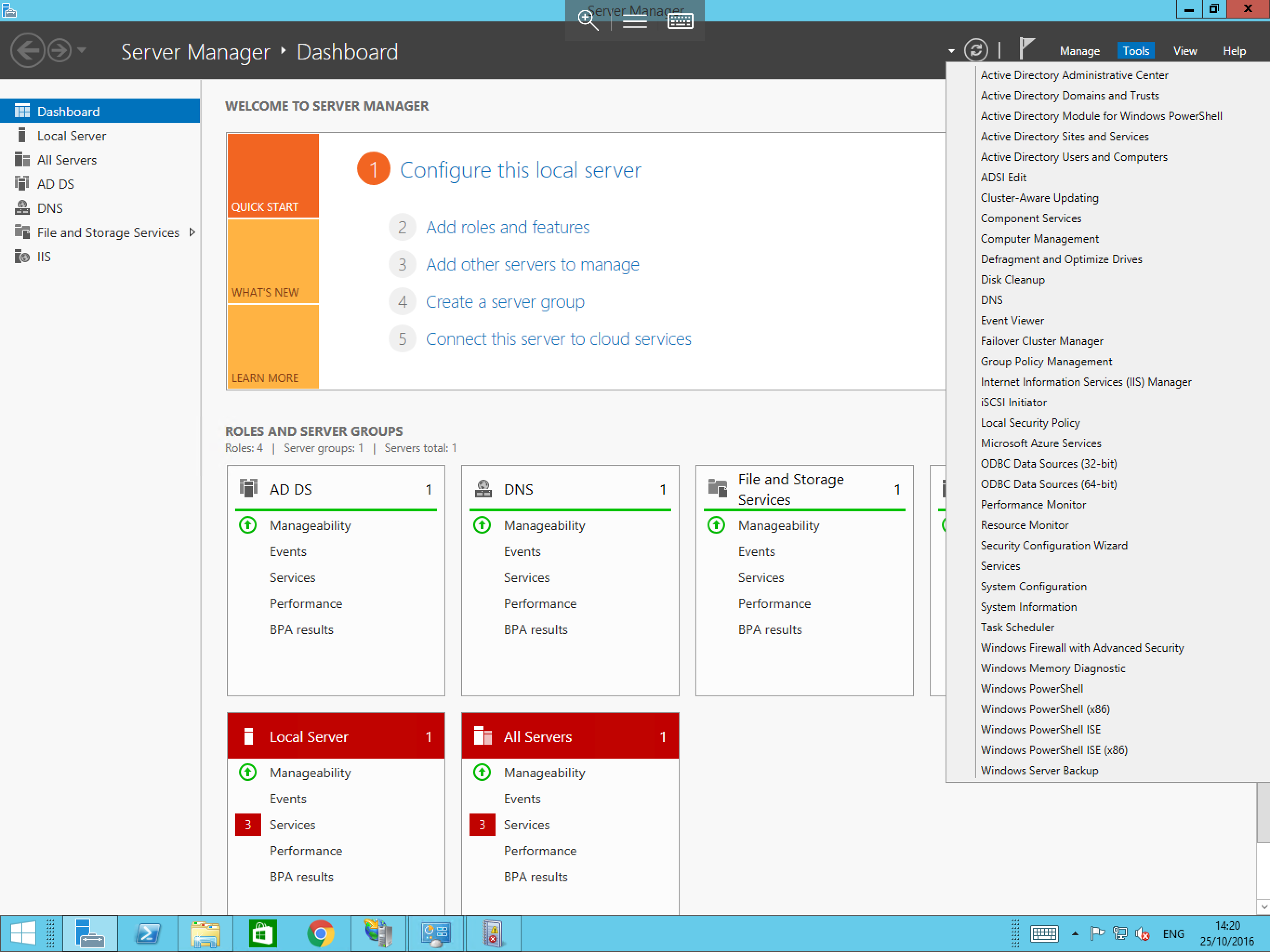Close the Tools menu

point(1136,51)
